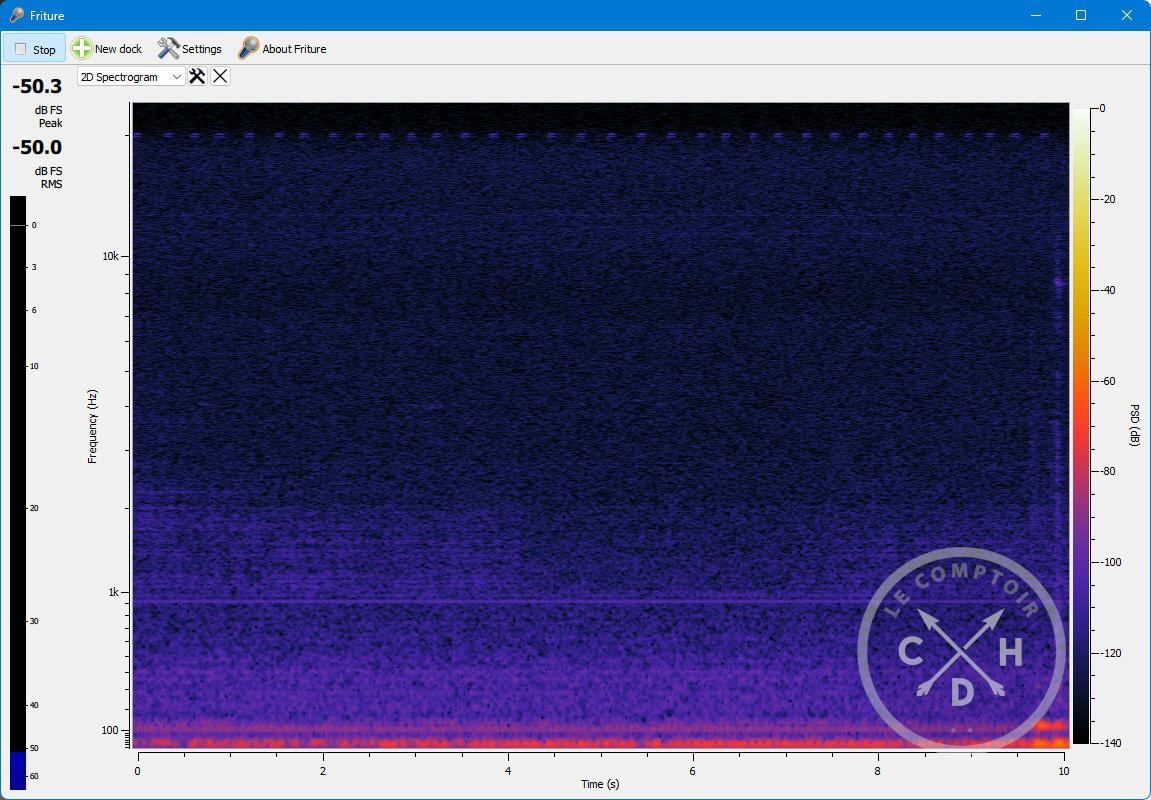
Task: Click the green New dock plus icon
Action: point(82,49)
